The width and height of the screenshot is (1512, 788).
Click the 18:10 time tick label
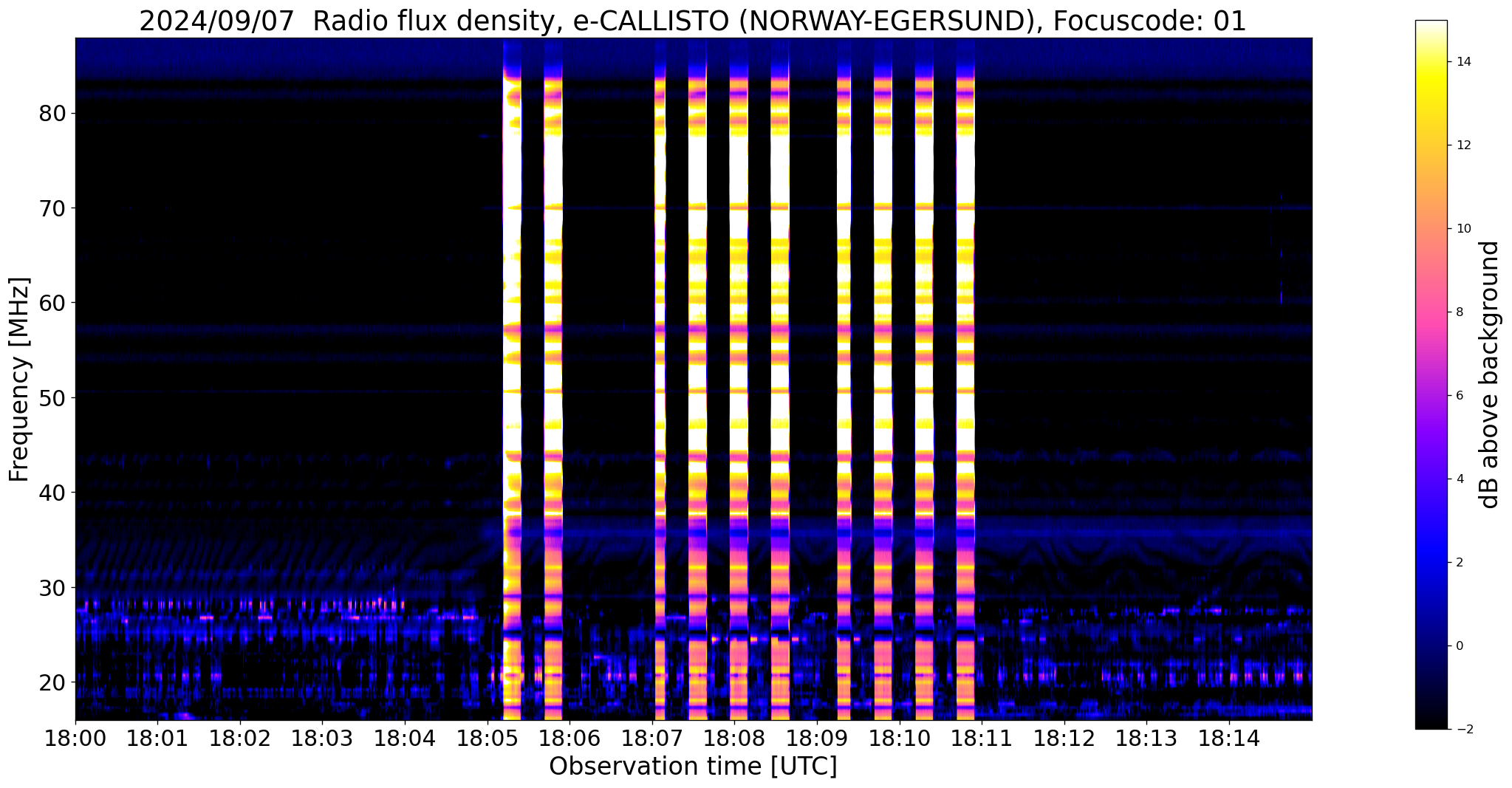(900, 738)
